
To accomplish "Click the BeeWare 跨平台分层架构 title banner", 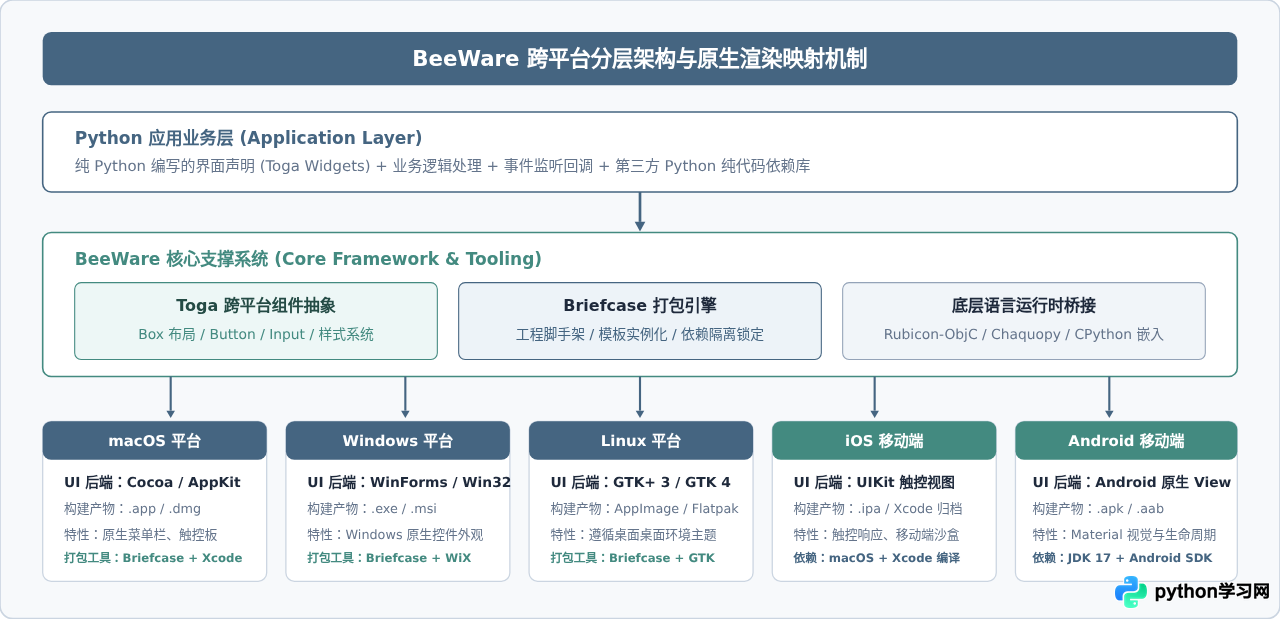I will pyautogui.click(x=640, y=59).
